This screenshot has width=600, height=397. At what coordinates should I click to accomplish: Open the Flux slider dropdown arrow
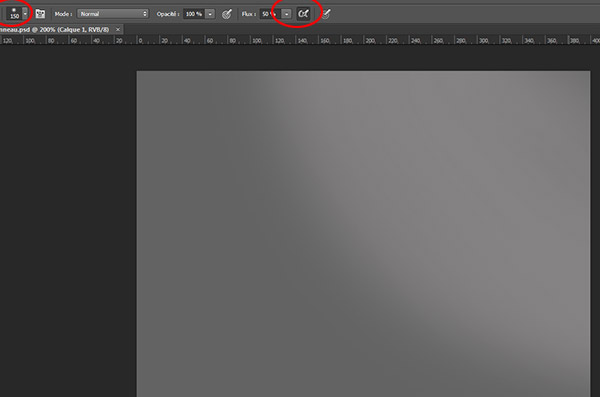coord(286,14)
